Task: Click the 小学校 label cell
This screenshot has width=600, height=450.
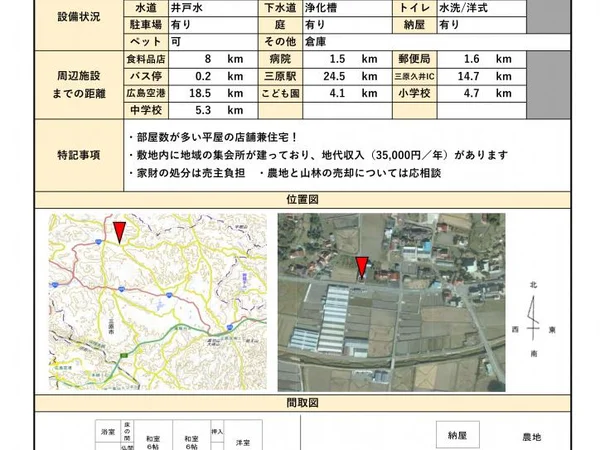Action: click(x=415, y=93)
